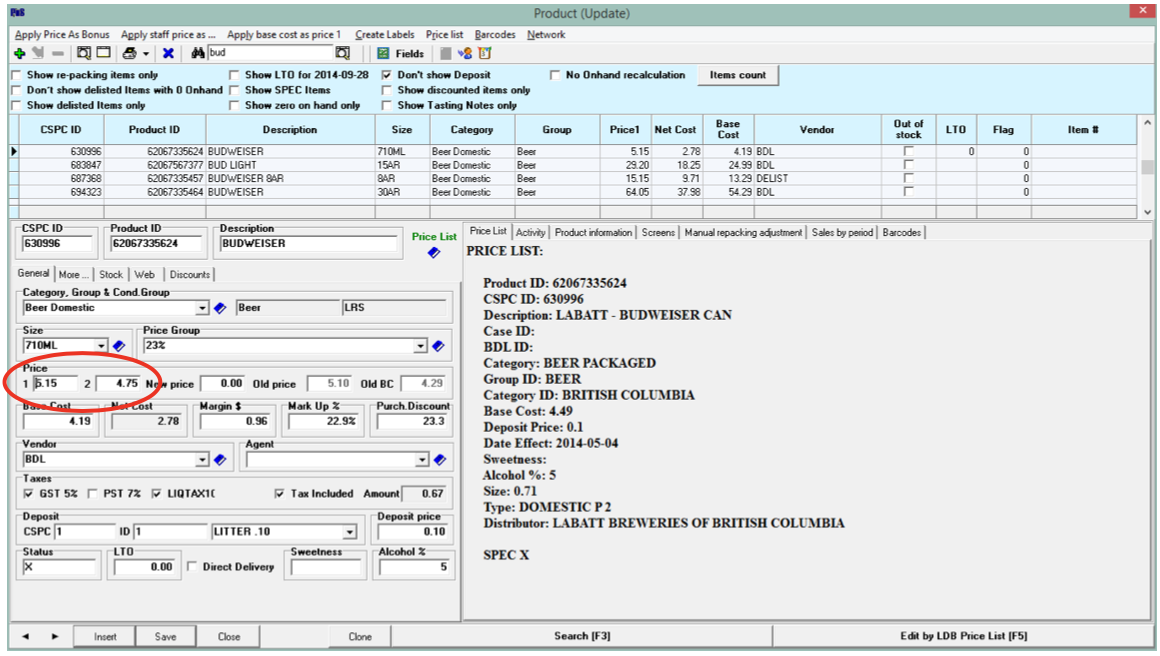This screenshot has width=1160, height=656.
Task: Click blue diamond next to Agent dropdown
Action: pyautogui.click(x=439, y=459)
